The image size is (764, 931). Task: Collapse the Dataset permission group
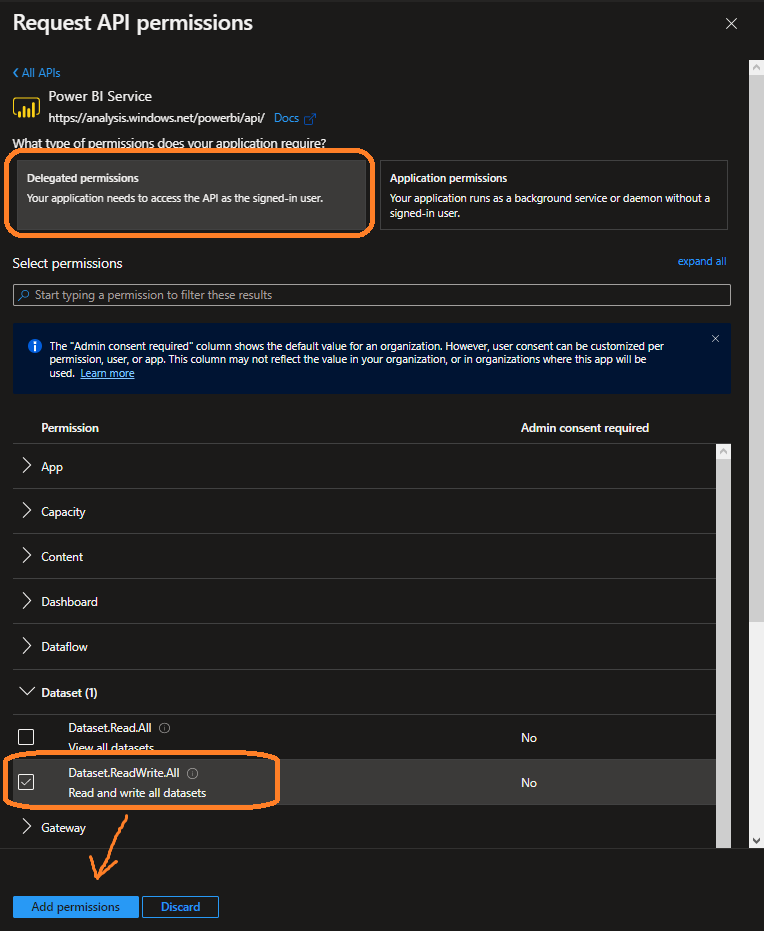click(x=27, y=692)
